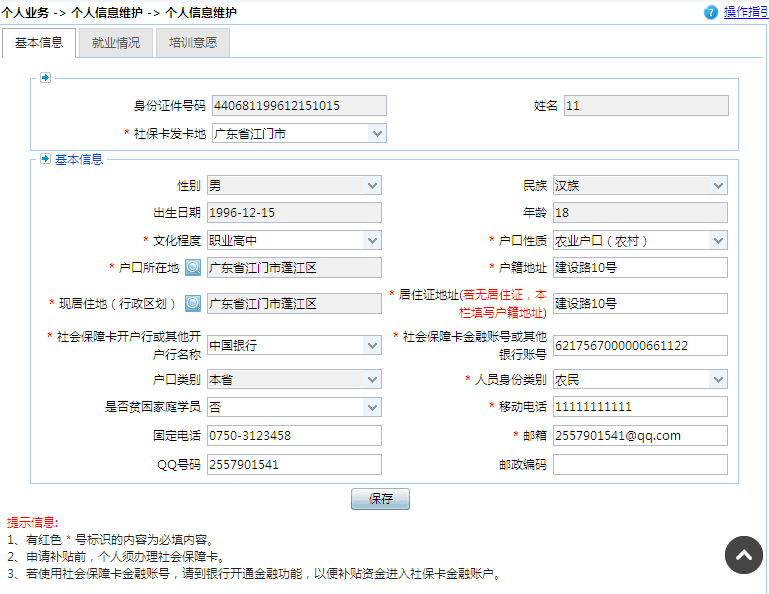Screen dimensions: 769x594
Task: Open the 文化程度 dropdown
Action: click(x=372, y=240)
